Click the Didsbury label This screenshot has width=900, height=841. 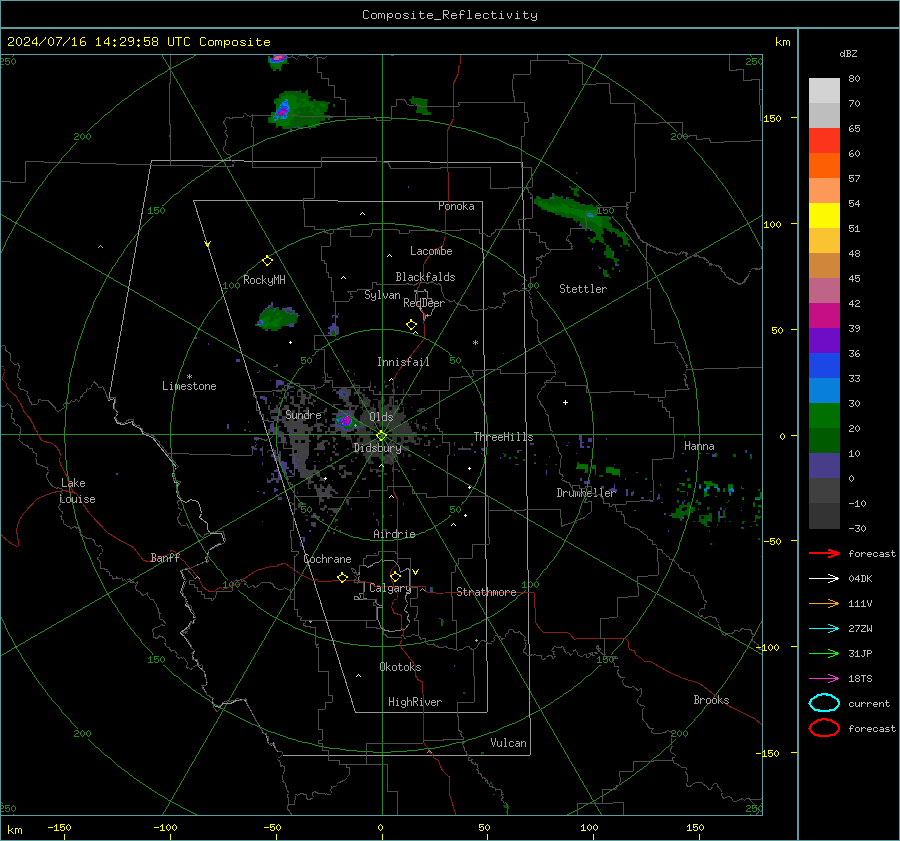pyautogui.click(x=377, y=448)
